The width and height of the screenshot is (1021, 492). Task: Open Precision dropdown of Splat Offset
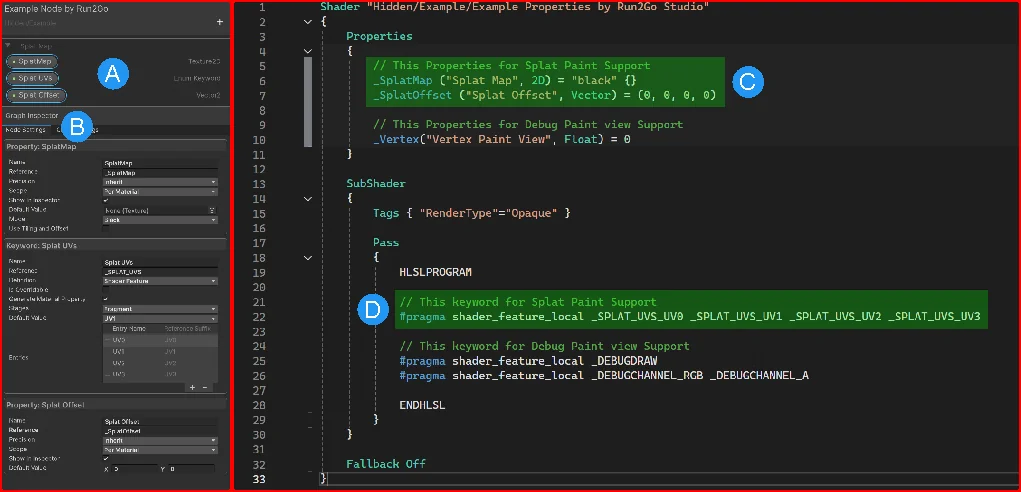click(x=160, y=441)
